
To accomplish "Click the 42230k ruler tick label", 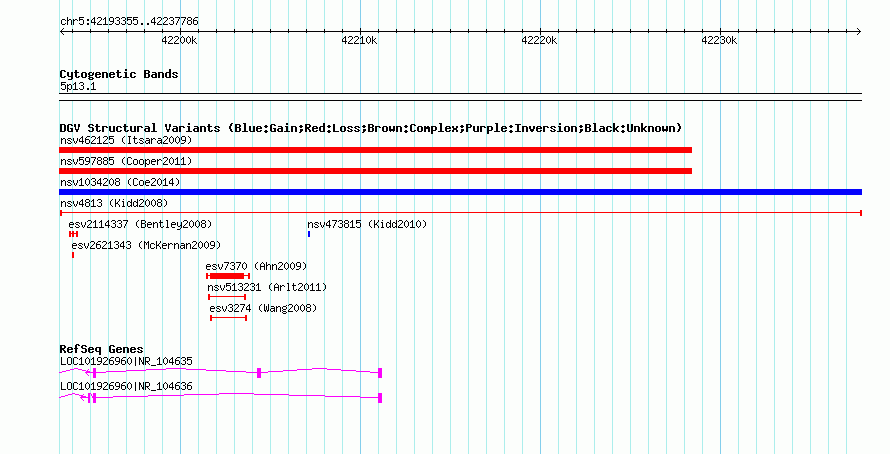I will pyautogui.click(x=719, y=40).
